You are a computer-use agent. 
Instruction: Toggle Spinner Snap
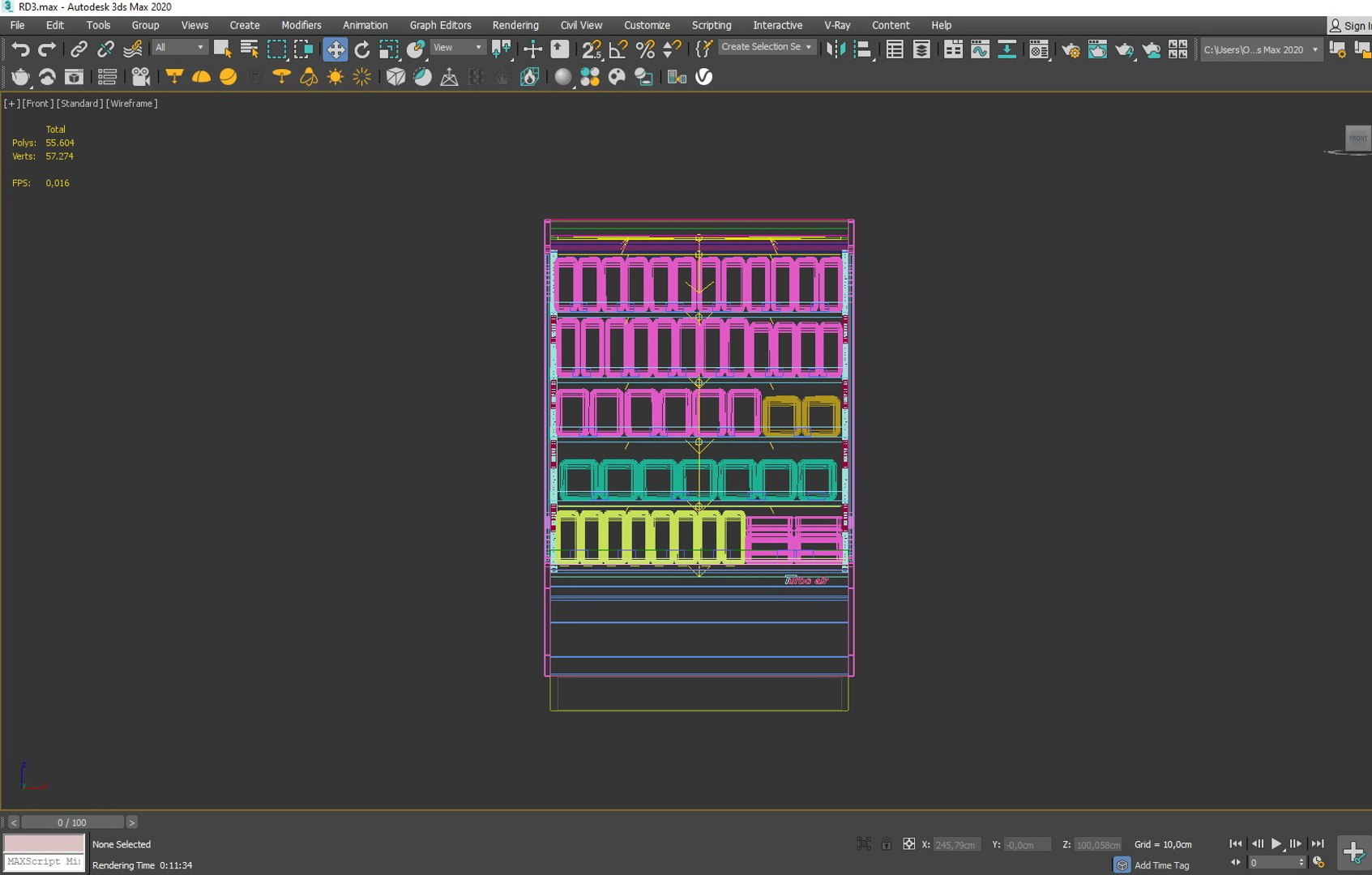672,49
